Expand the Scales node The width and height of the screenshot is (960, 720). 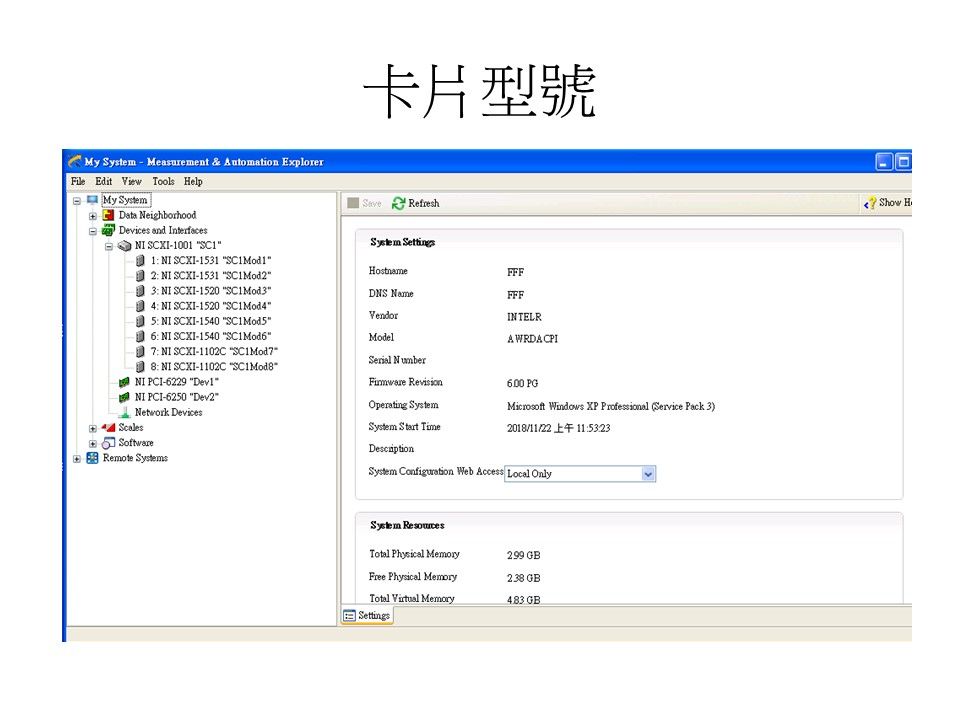pyautogui.click(x=92, y=429)
